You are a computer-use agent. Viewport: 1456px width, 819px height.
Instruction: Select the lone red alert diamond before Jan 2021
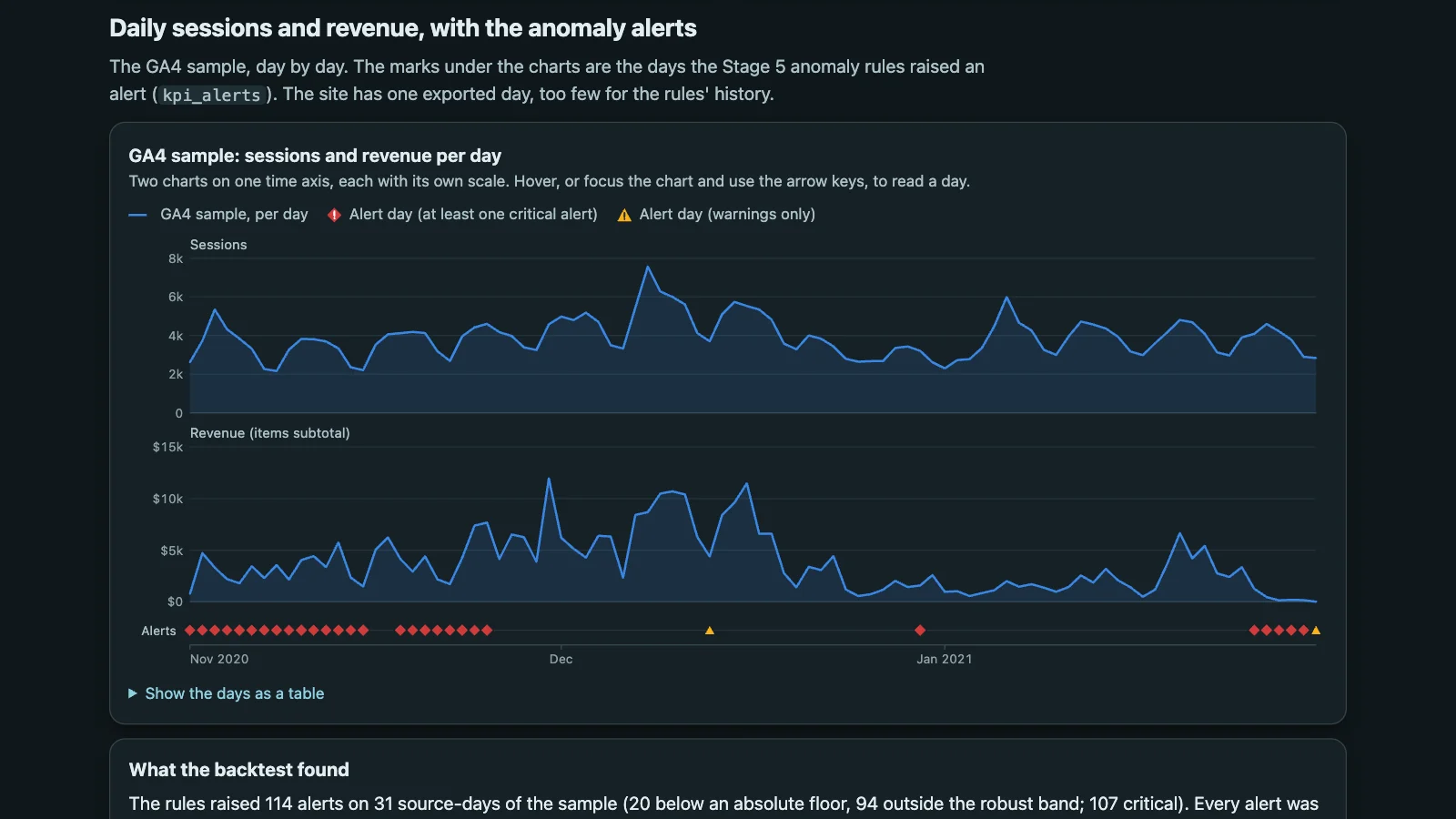pyautogui.click(x=920, y=631)
